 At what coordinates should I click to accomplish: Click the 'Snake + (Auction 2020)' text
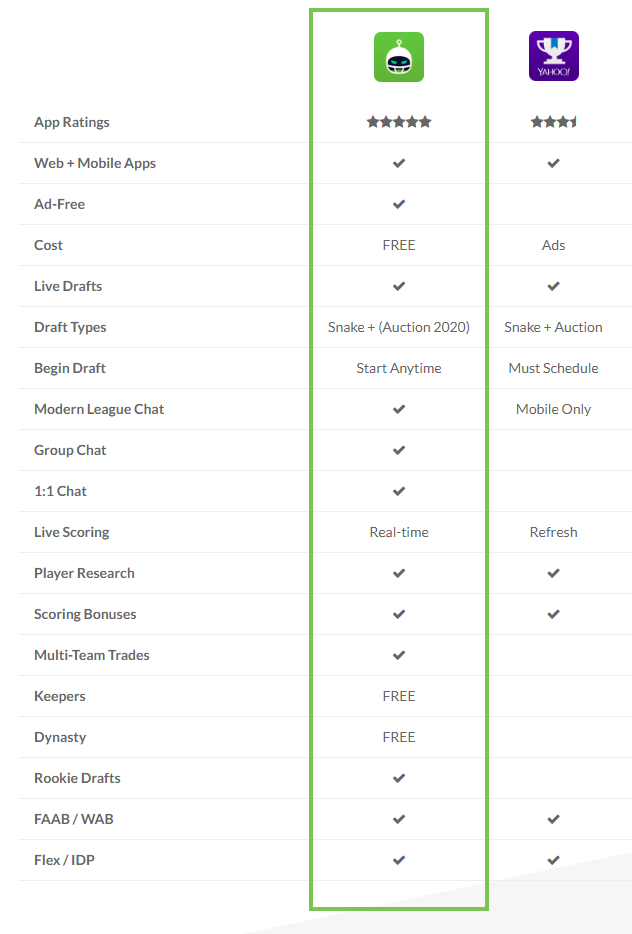click(x=399, y=327)
